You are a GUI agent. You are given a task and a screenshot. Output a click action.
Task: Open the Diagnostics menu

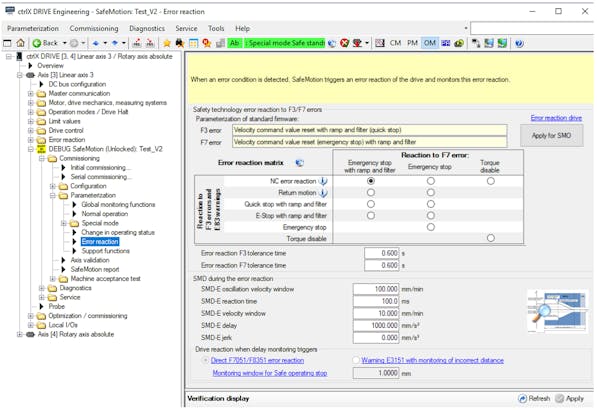point(147,29)
